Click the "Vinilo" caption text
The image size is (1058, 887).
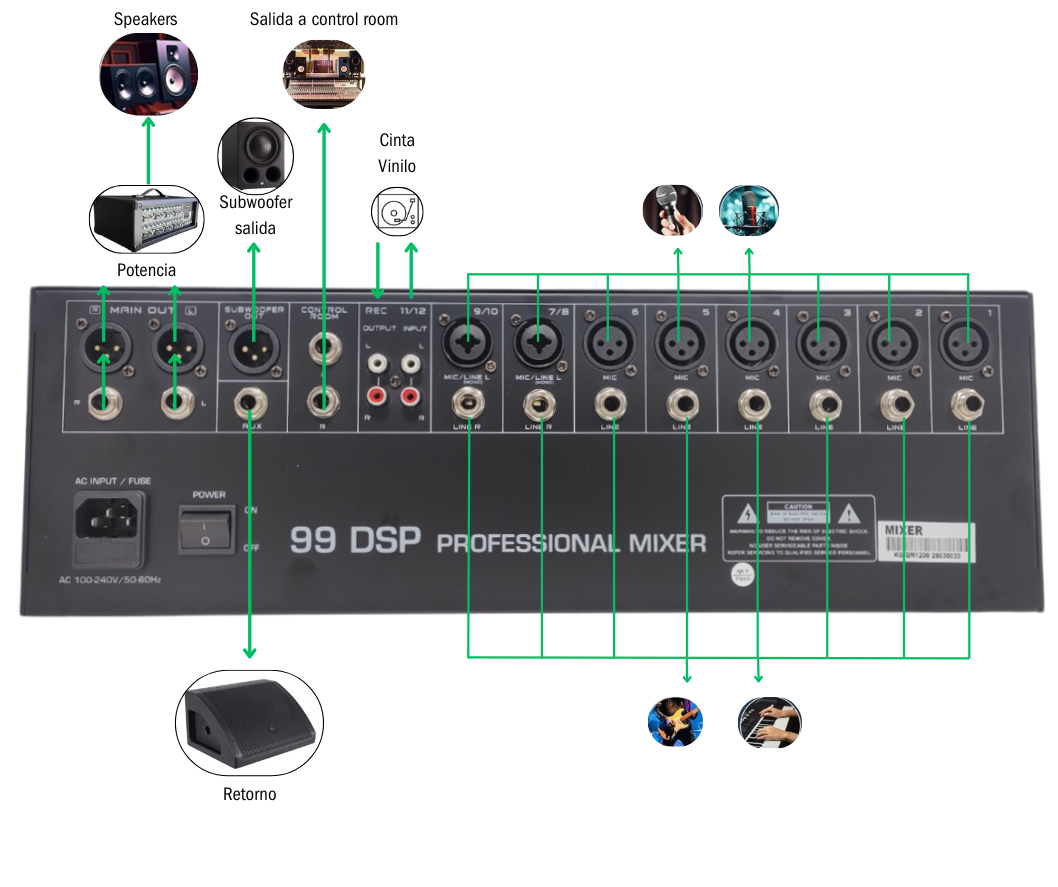coord(397,166)
